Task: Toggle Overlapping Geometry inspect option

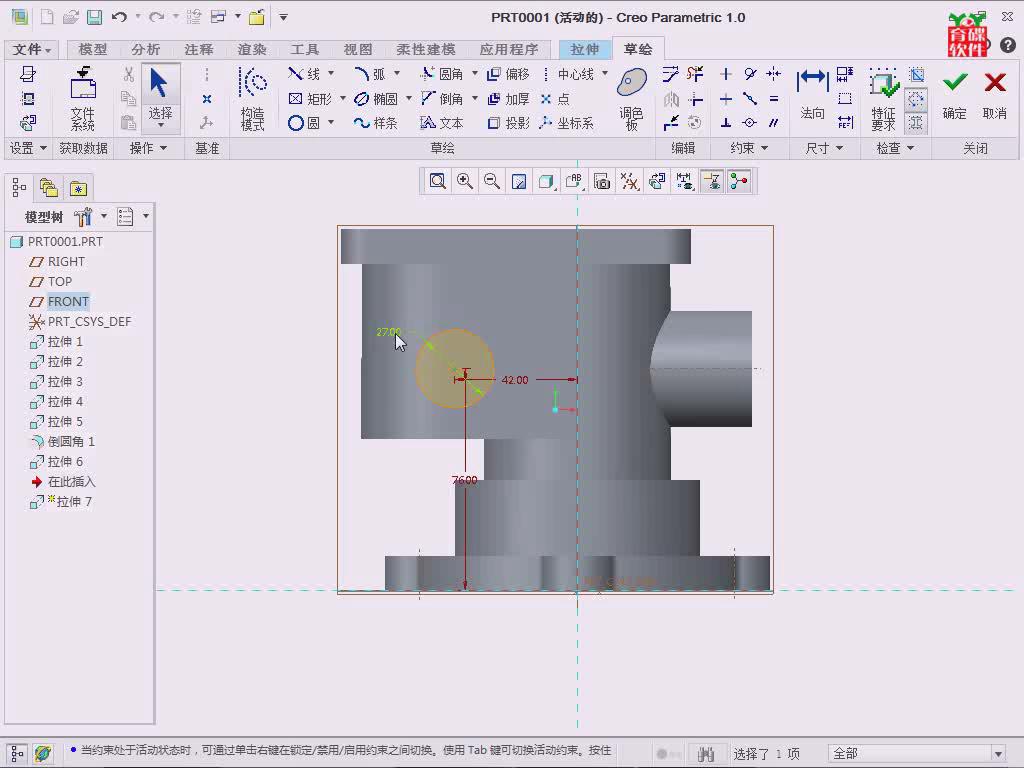Action: pyautogui.click(x=916, y=123)
